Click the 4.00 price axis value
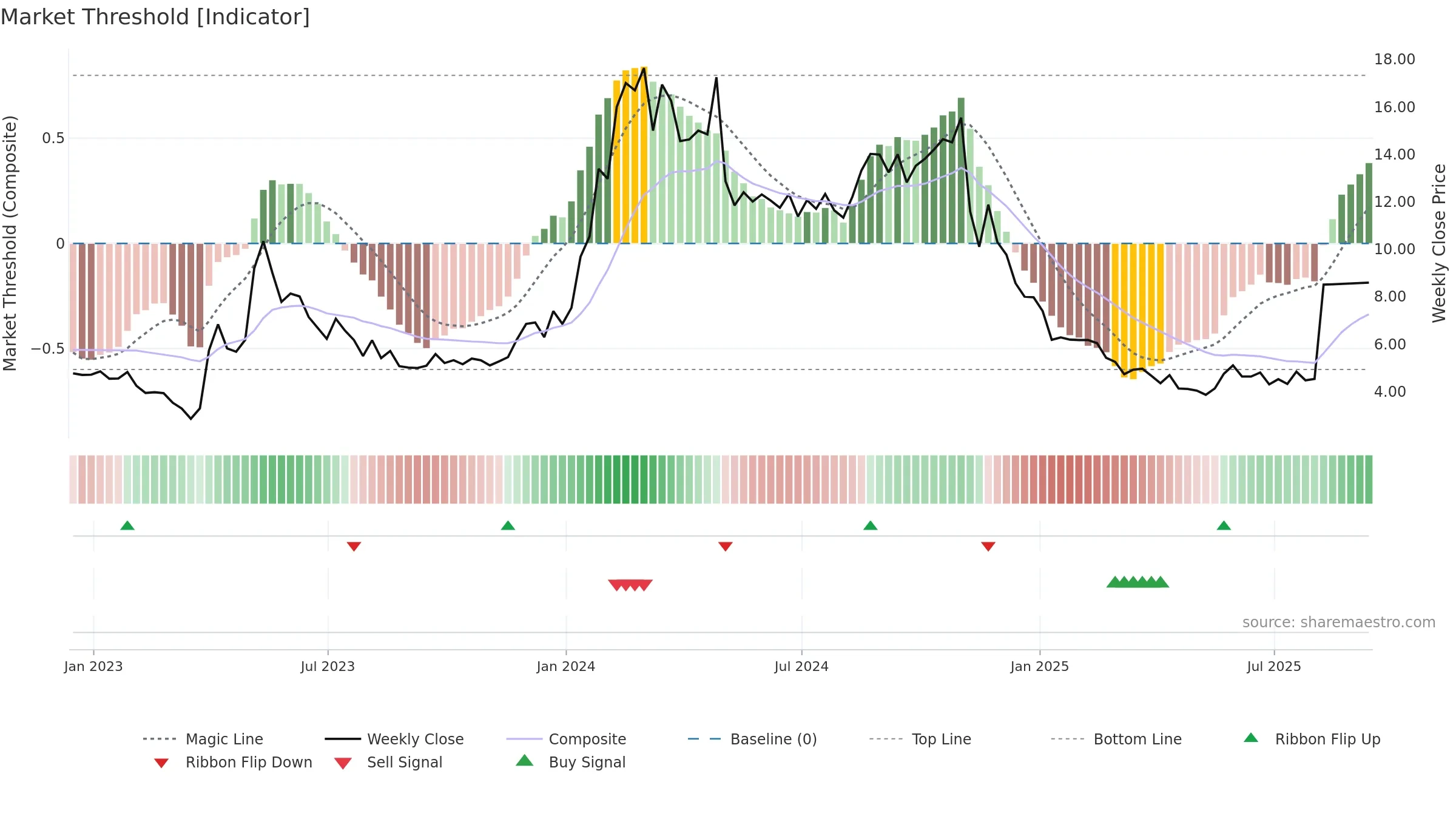1456x819 pixels. 1390,392
